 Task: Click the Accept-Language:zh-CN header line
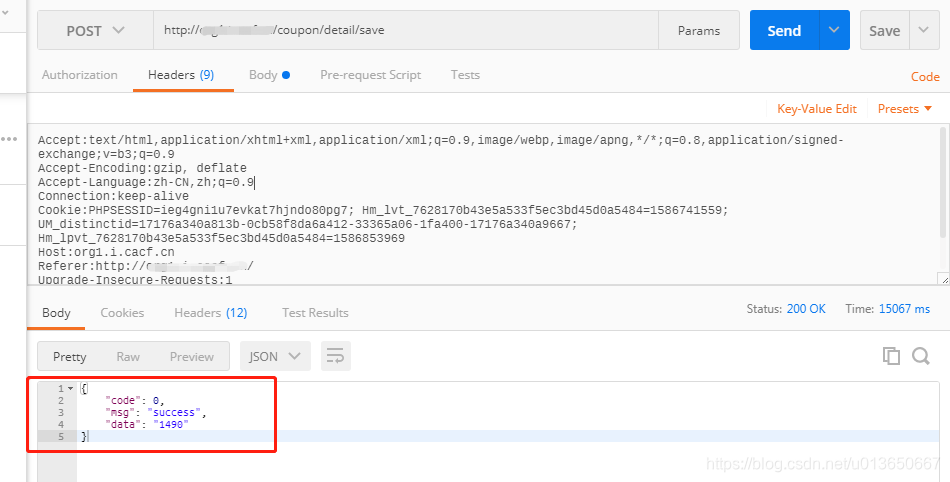click(145, 182)
